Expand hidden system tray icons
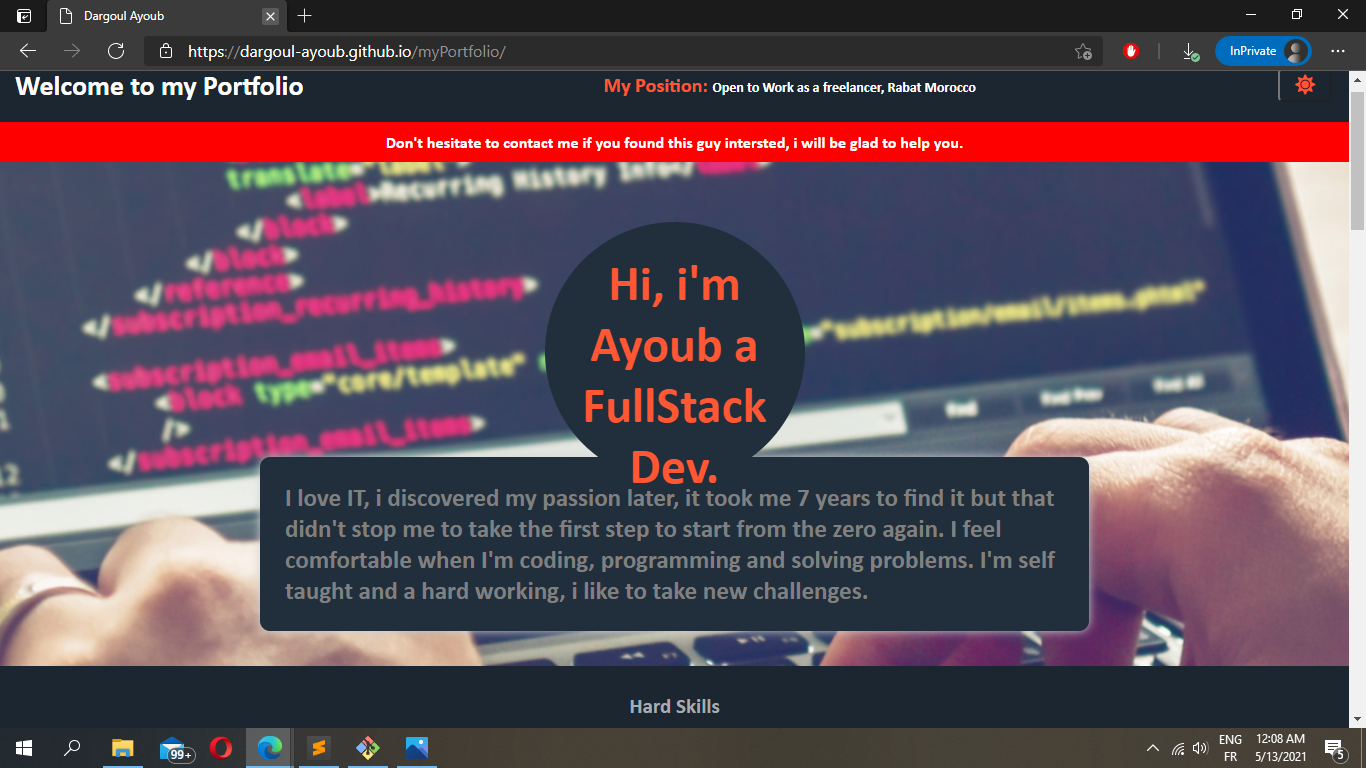 [1153, 748]
